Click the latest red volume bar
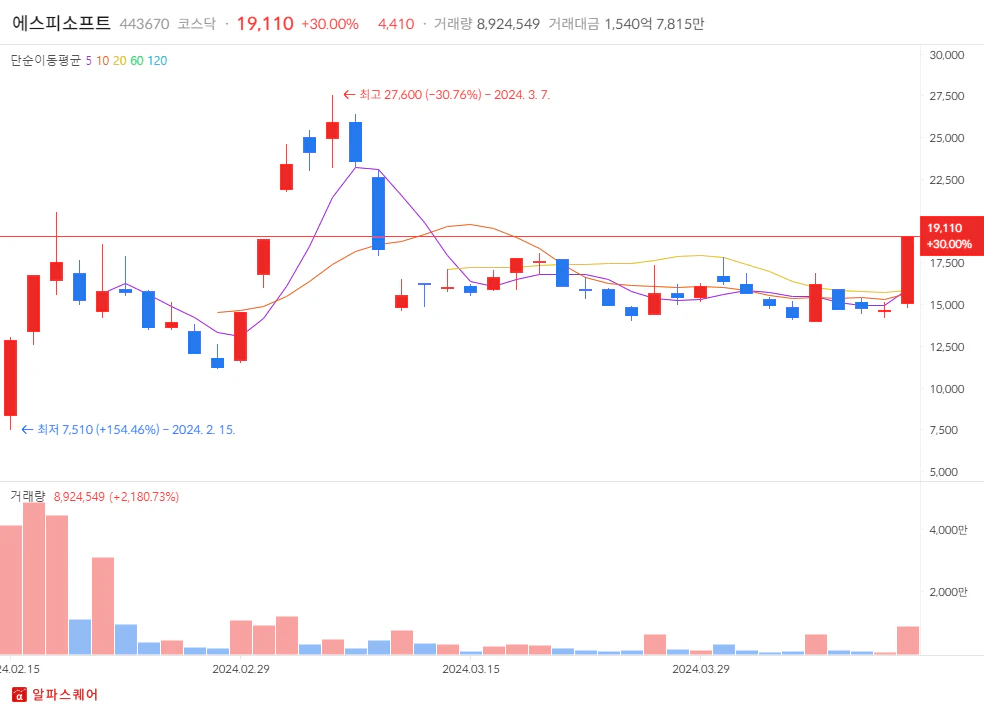The image size is (984, 709). (x=907, y=641)
